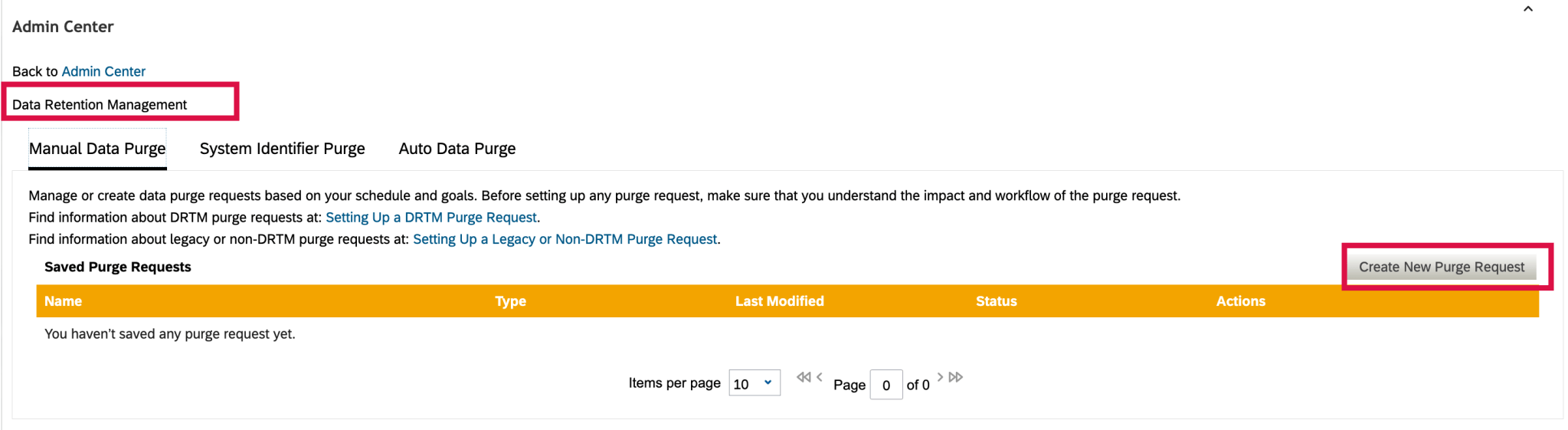Click the Name column header
The height and width of the screenshot is (430, 1568).
(63, 301)
